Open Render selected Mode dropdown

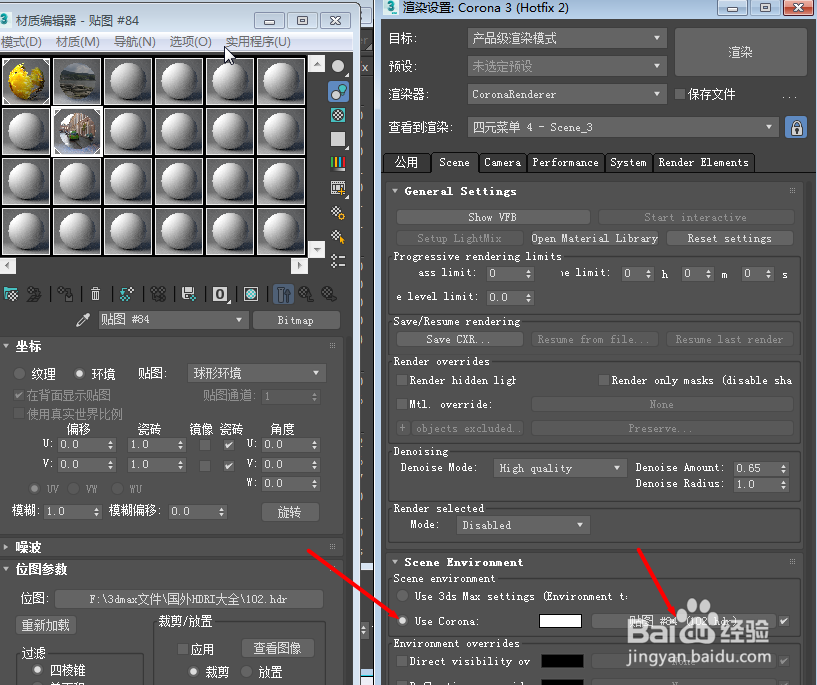click(x=523, y=525)
